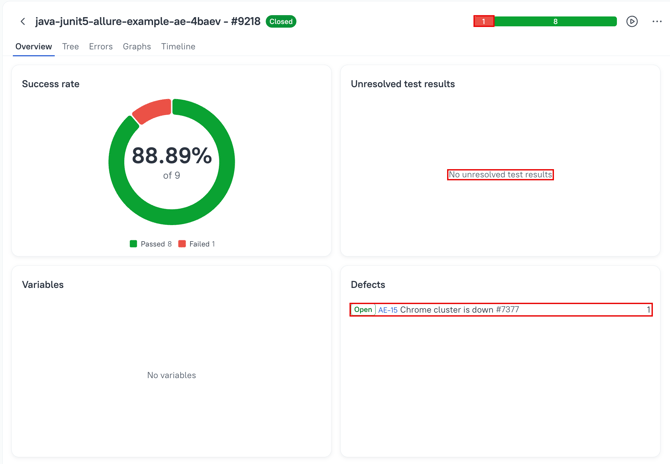Click the Open status badge on defect
The image size is (670, 464).
(363, 310)
